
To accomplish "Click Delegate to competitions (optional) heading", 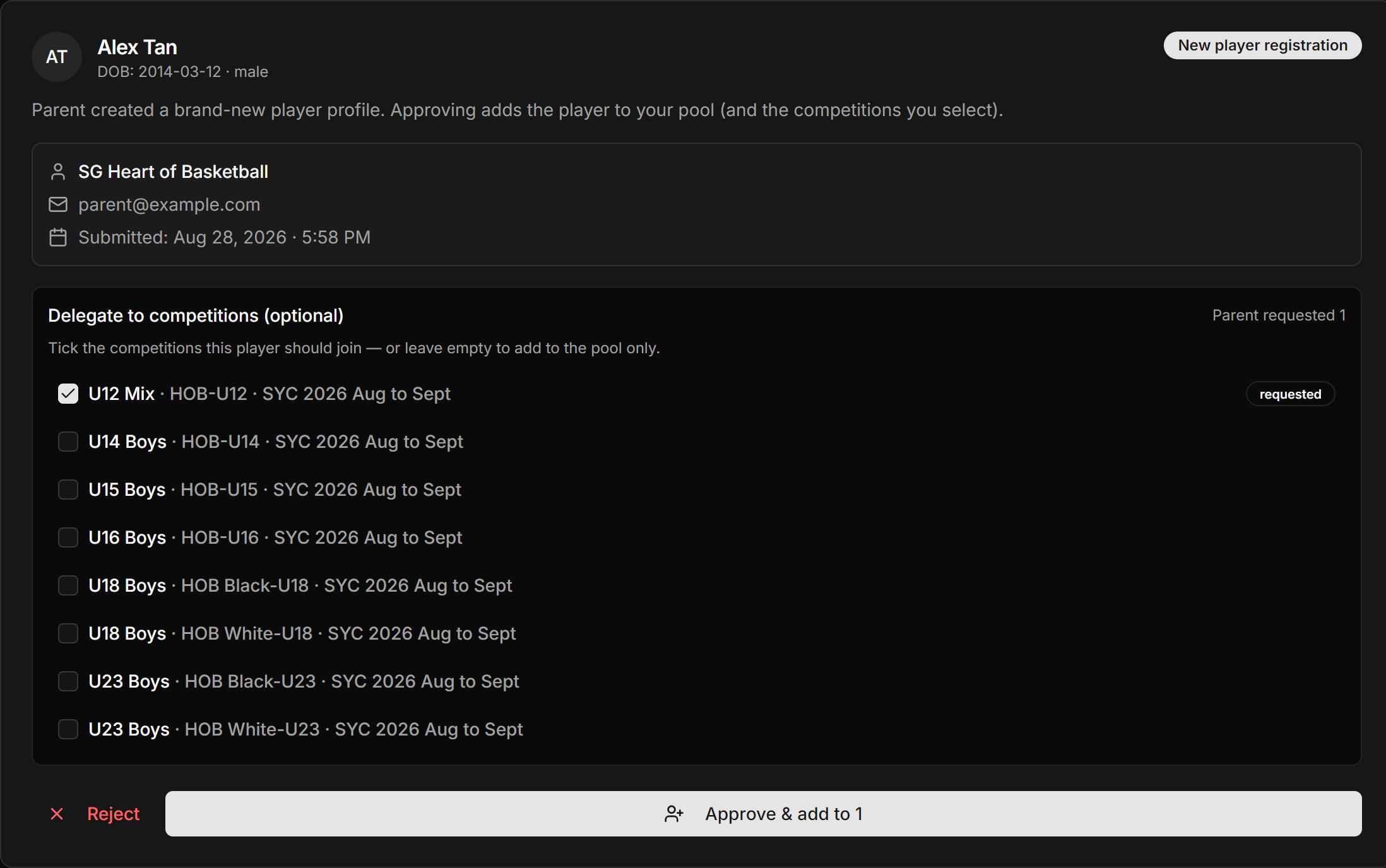I will point(196,315).
